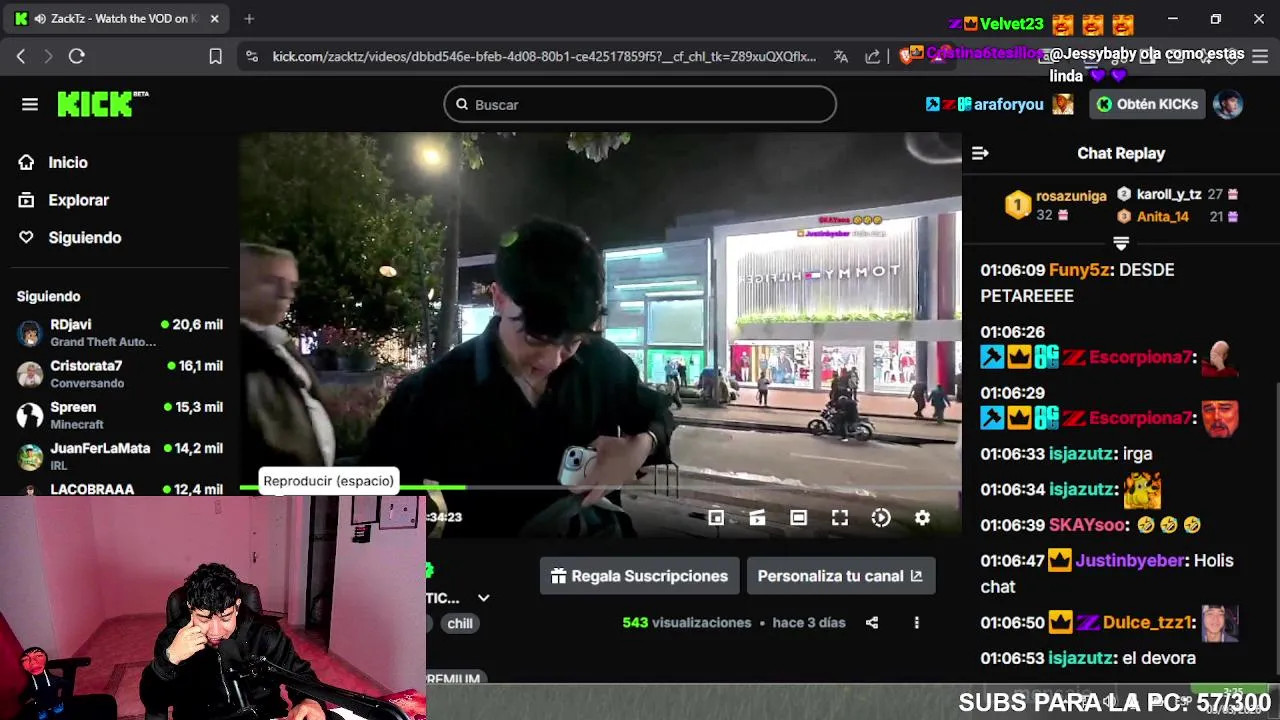Translate page icon in address bar
1280x720 pixels.
point(841,56)
